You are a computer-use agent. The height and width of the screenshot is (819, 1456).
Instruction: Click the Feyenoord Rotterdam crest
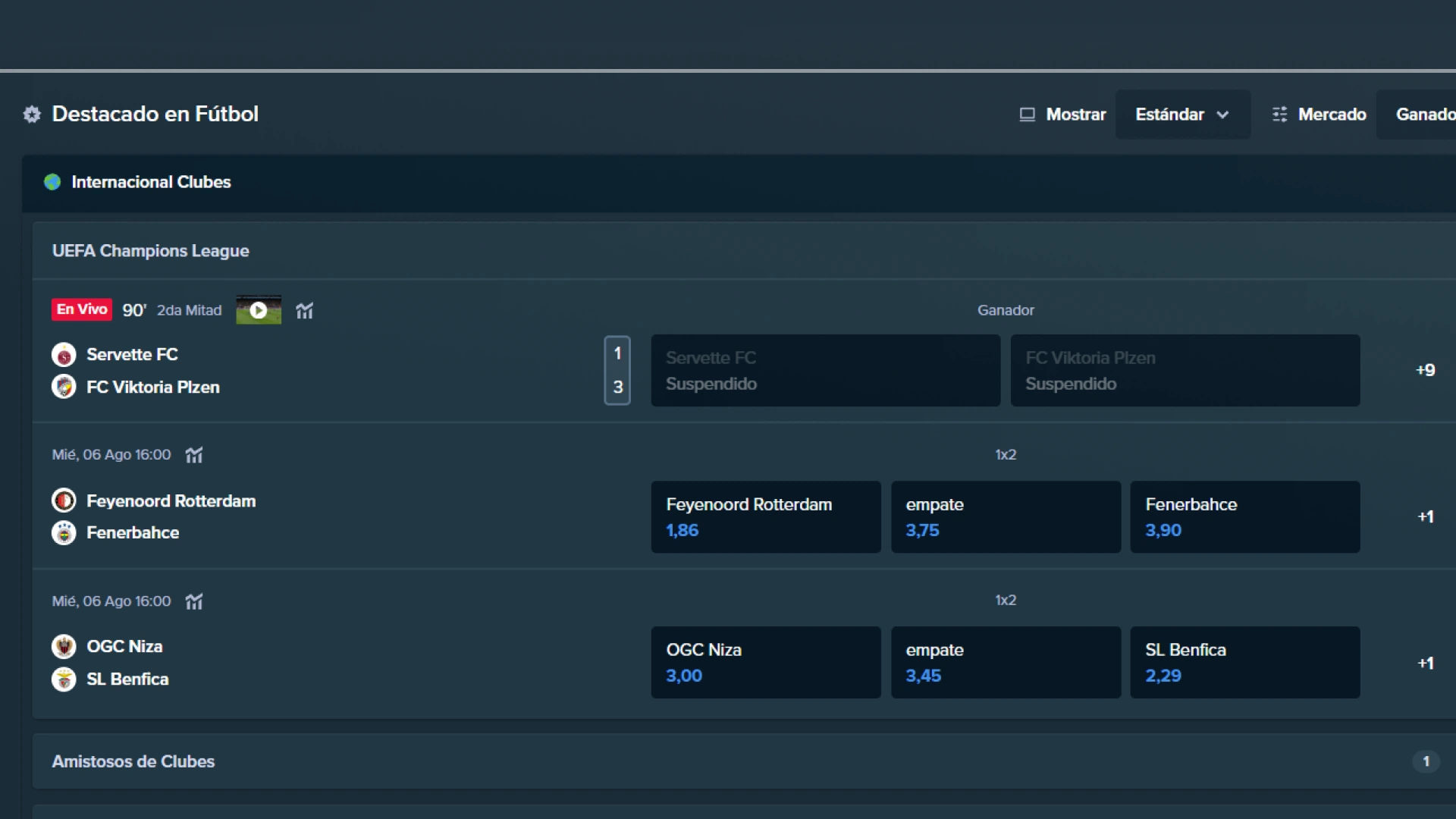pos(64,500)
